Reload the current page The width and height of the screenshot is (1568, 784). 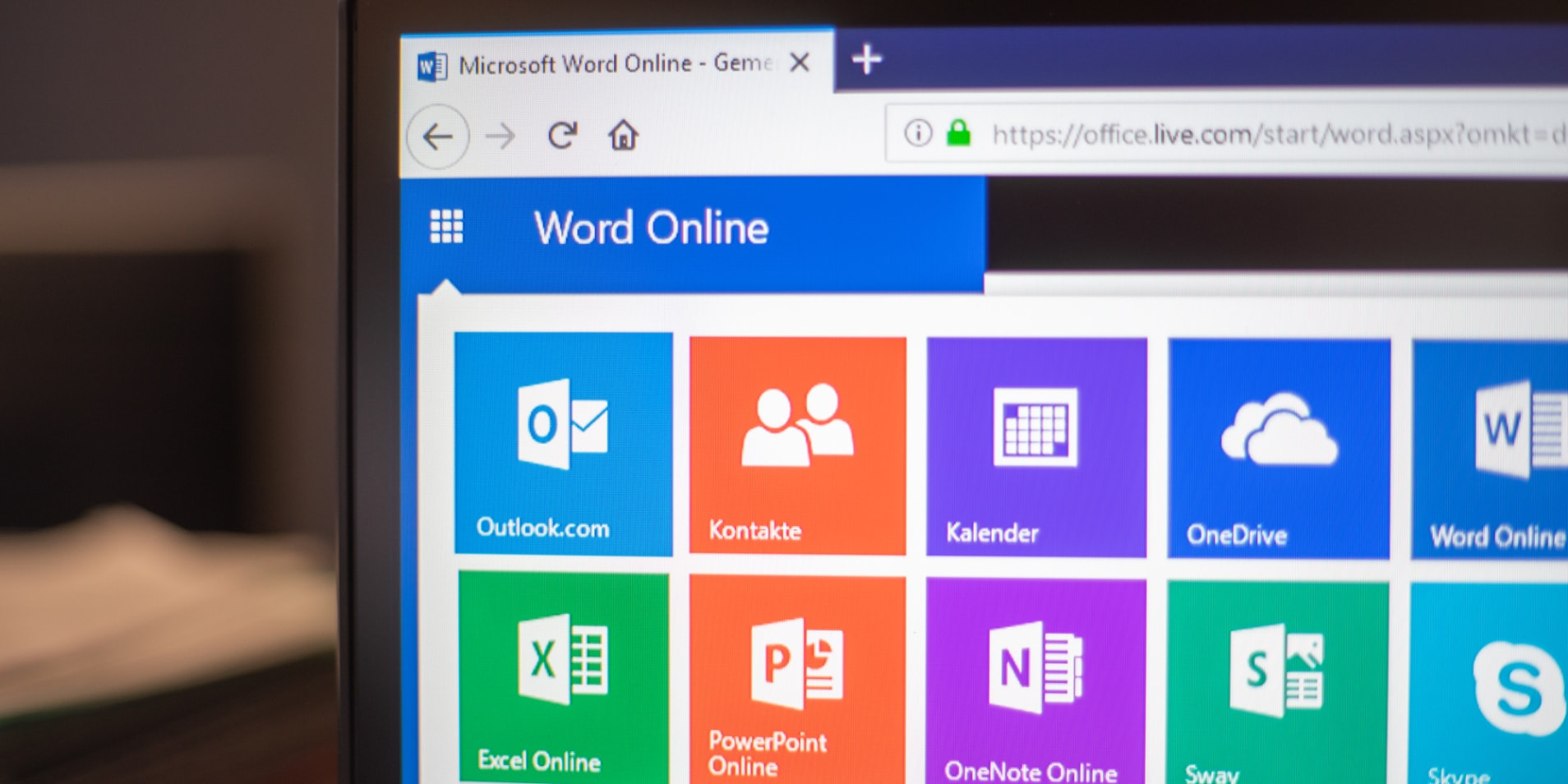click(x=562, y=135)
